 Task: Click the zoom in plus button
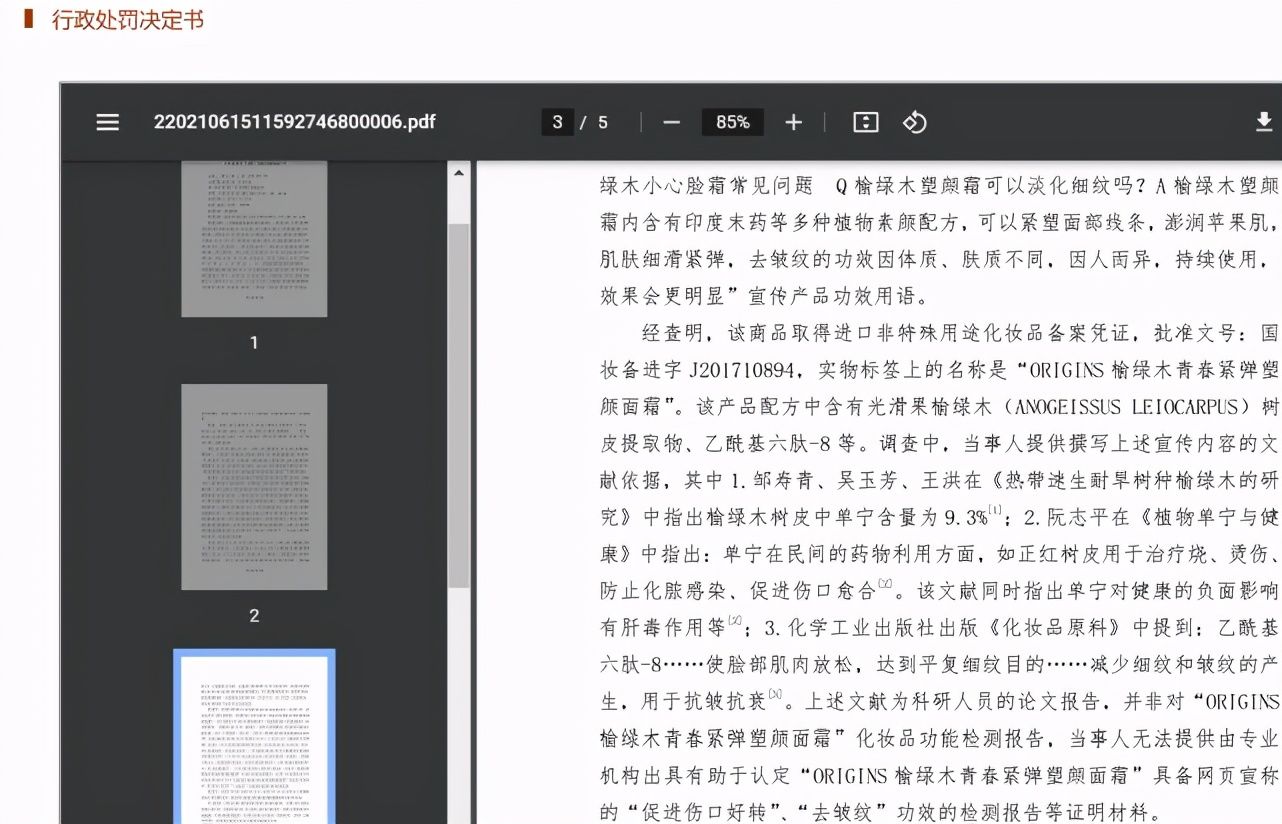coord(793,122)
